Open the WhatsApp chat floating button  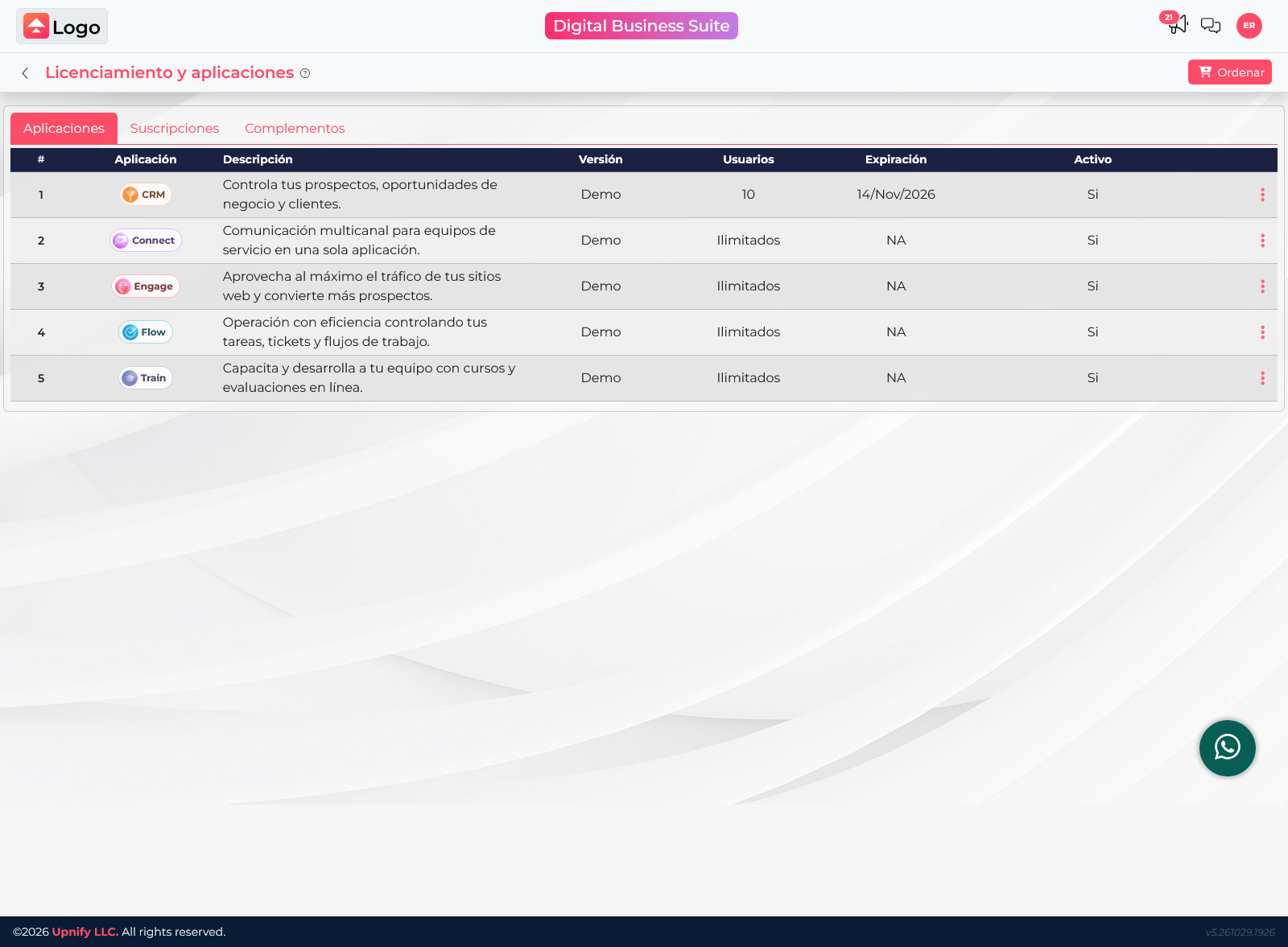pyautogui.click(x=1228, y=748)
